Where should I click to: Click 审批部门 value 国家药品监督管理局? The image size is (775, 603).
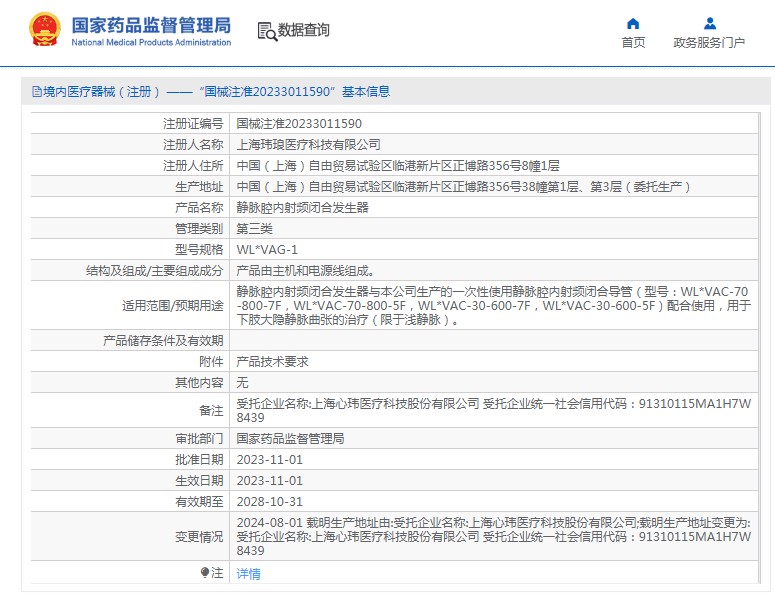[x=290, y=438]
